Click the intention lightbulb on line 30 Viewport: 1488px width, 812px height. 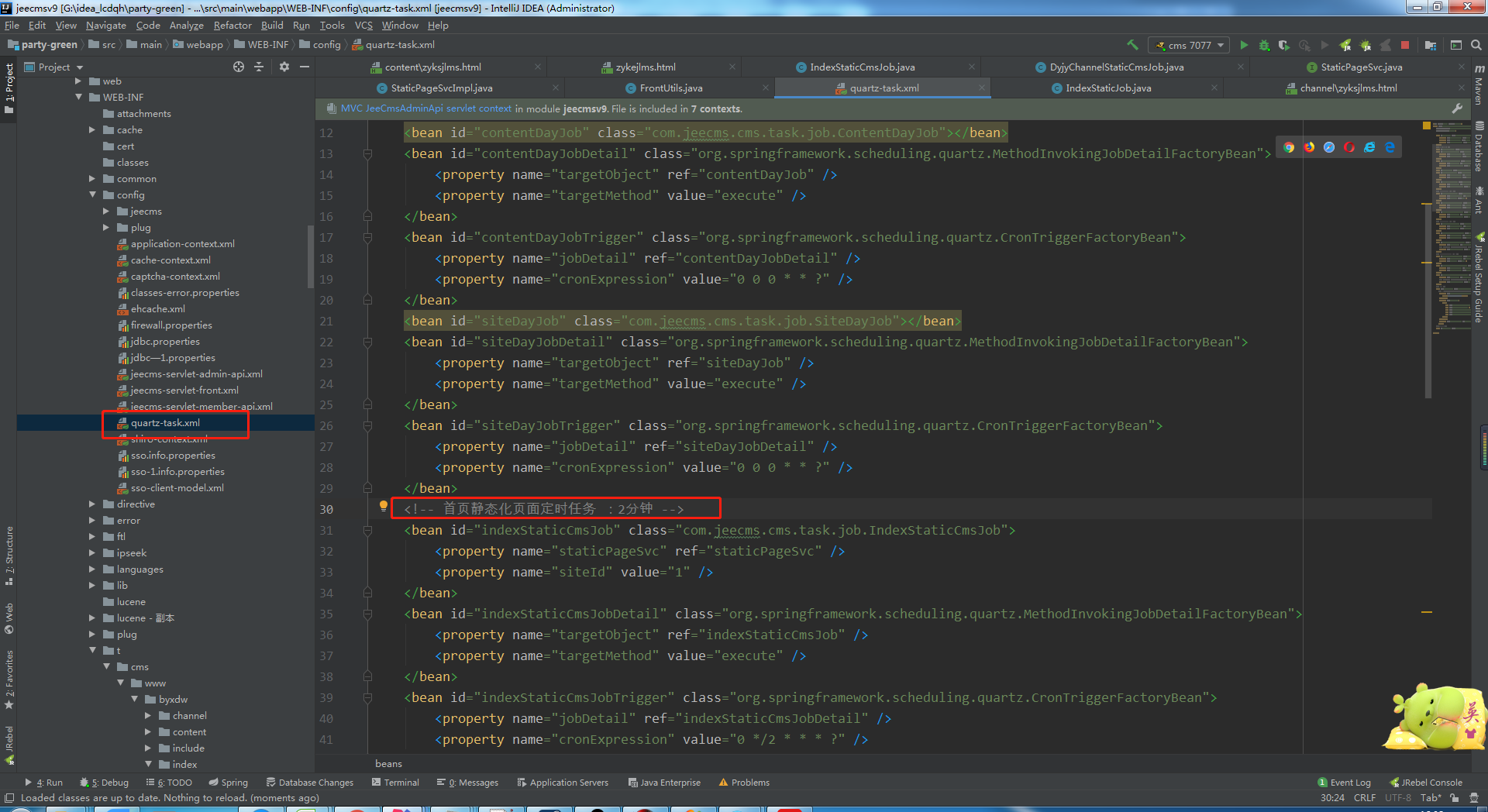click(x=383, y=506)
